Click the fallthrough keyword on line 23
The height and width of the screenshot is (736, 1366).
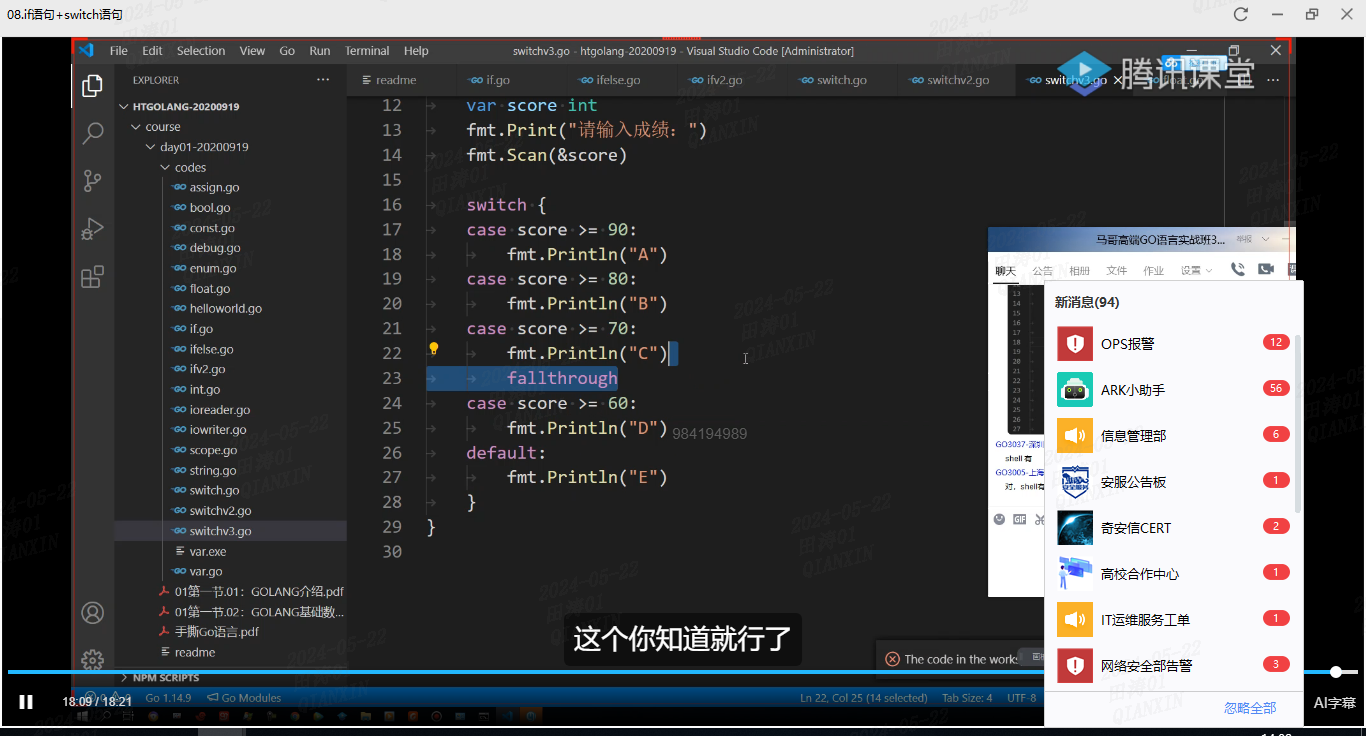(562, 378)
